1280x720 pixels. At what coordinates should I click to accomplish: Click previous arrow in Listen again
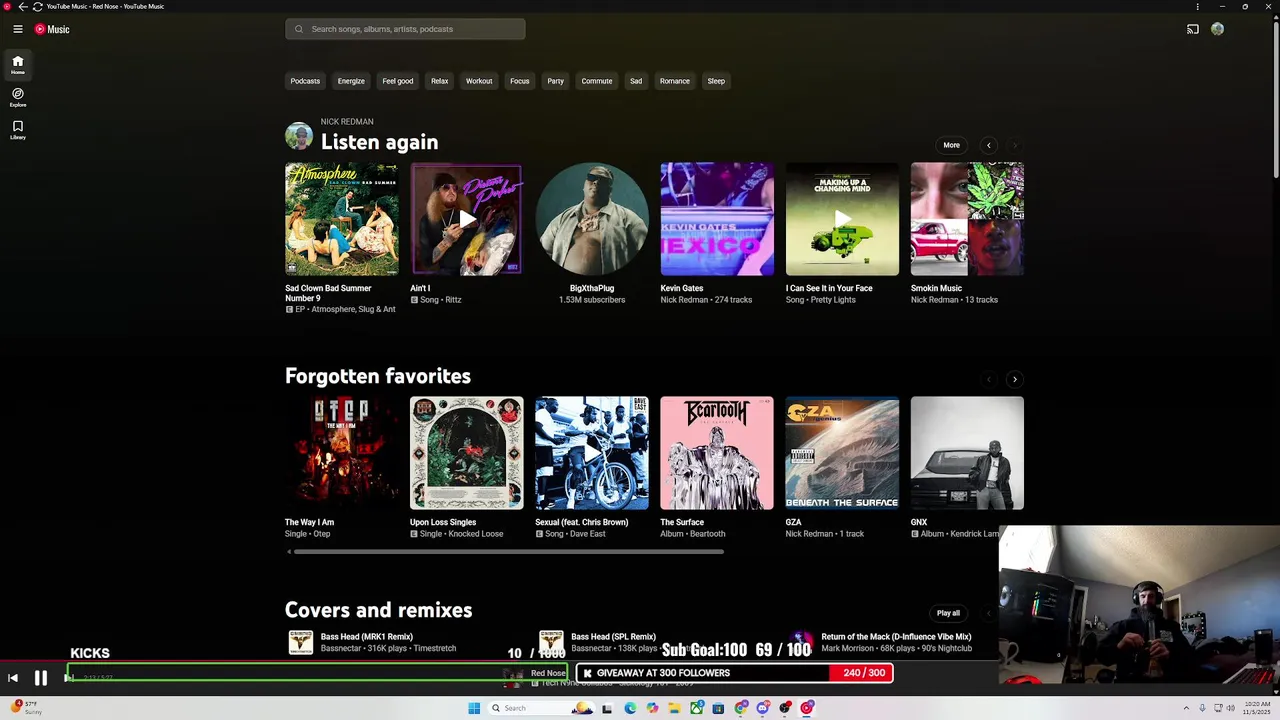click(x=989, y=145)
